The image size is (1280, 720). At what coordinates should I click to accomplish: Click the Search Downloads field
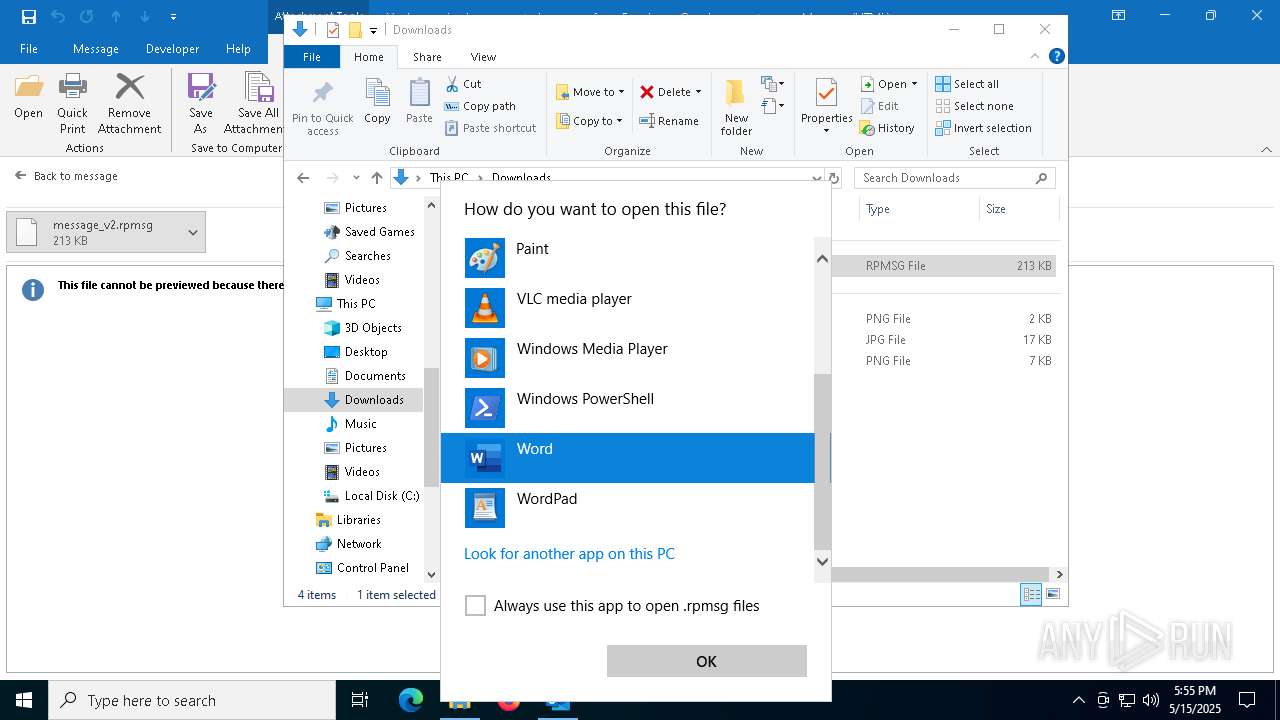tap(955, 178)
